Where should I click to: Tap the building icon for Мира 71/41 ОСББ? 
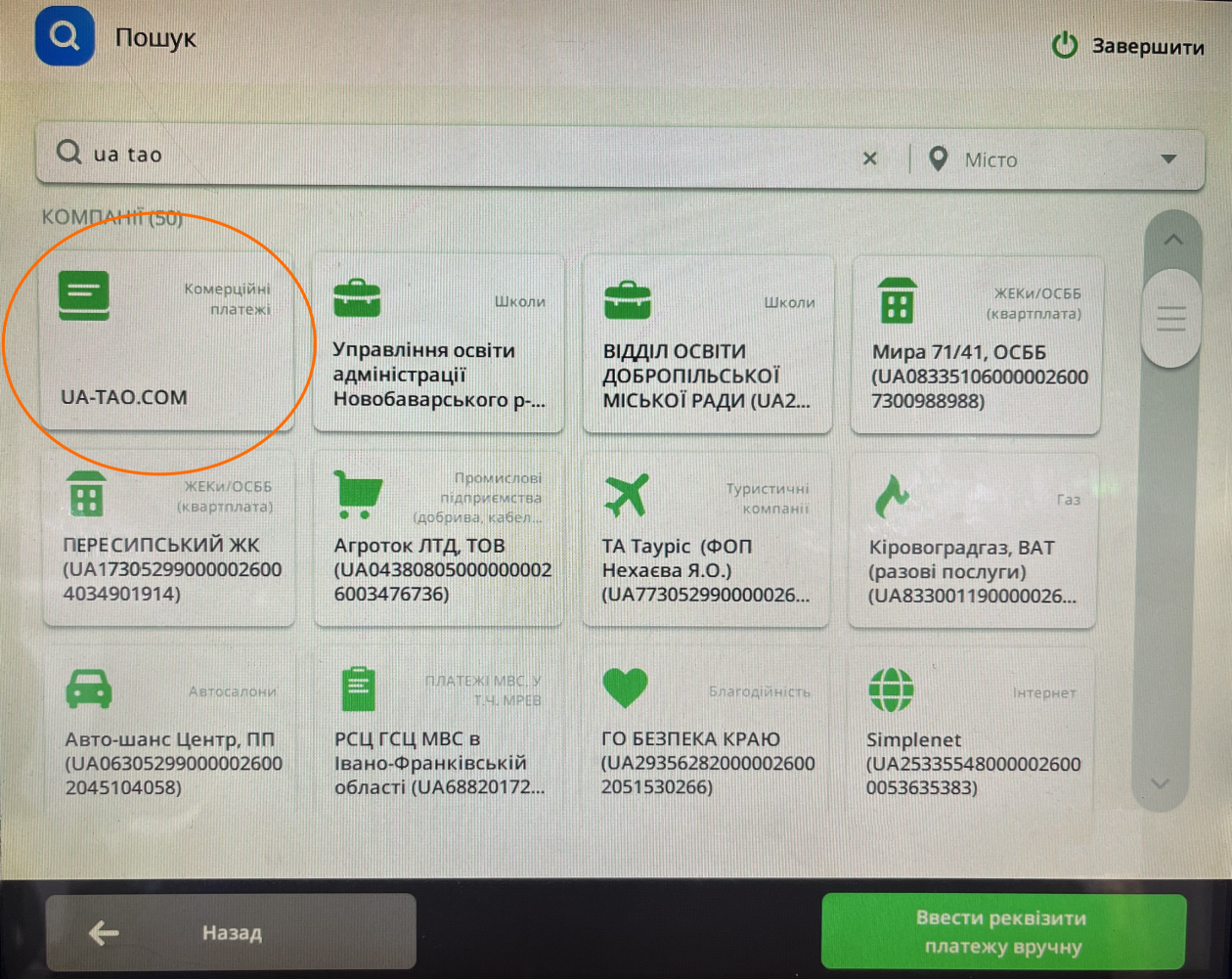[x=897, y=300]
